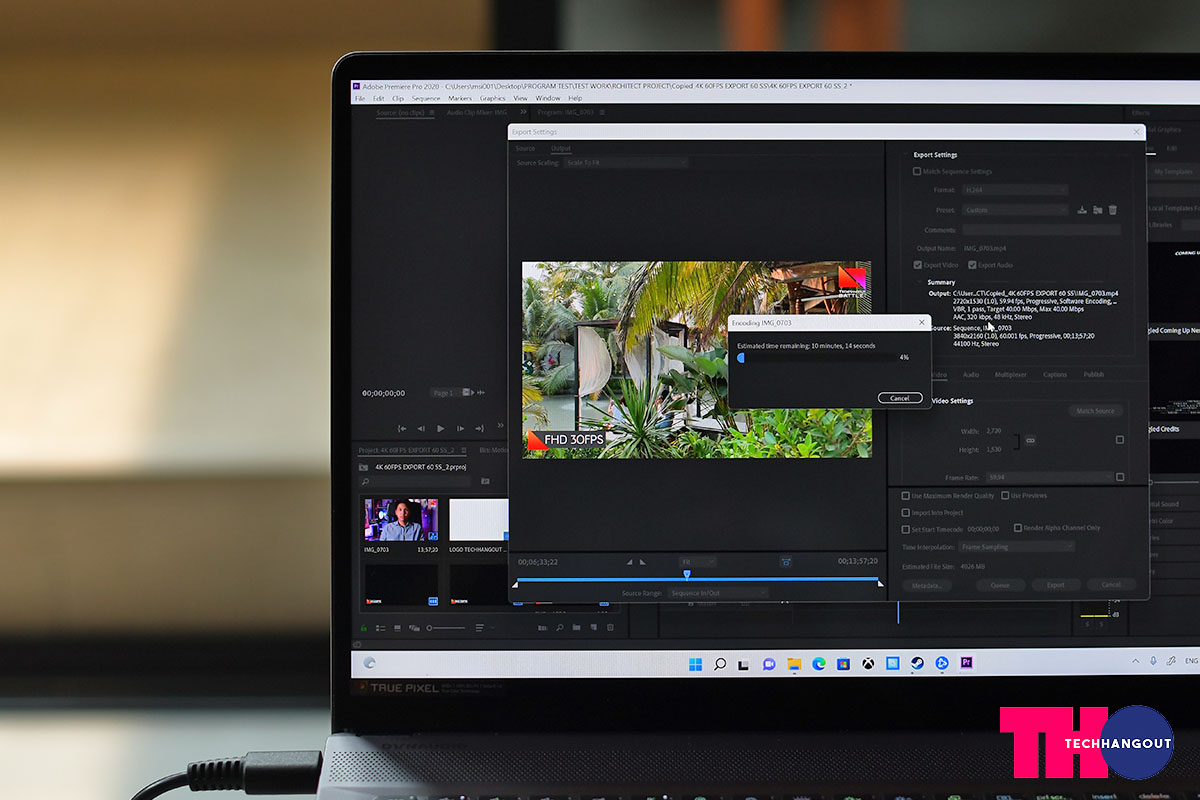Toggle Export Audio checkbox
This screenshot has width=1200, height=800.
[x=971, y=265]
